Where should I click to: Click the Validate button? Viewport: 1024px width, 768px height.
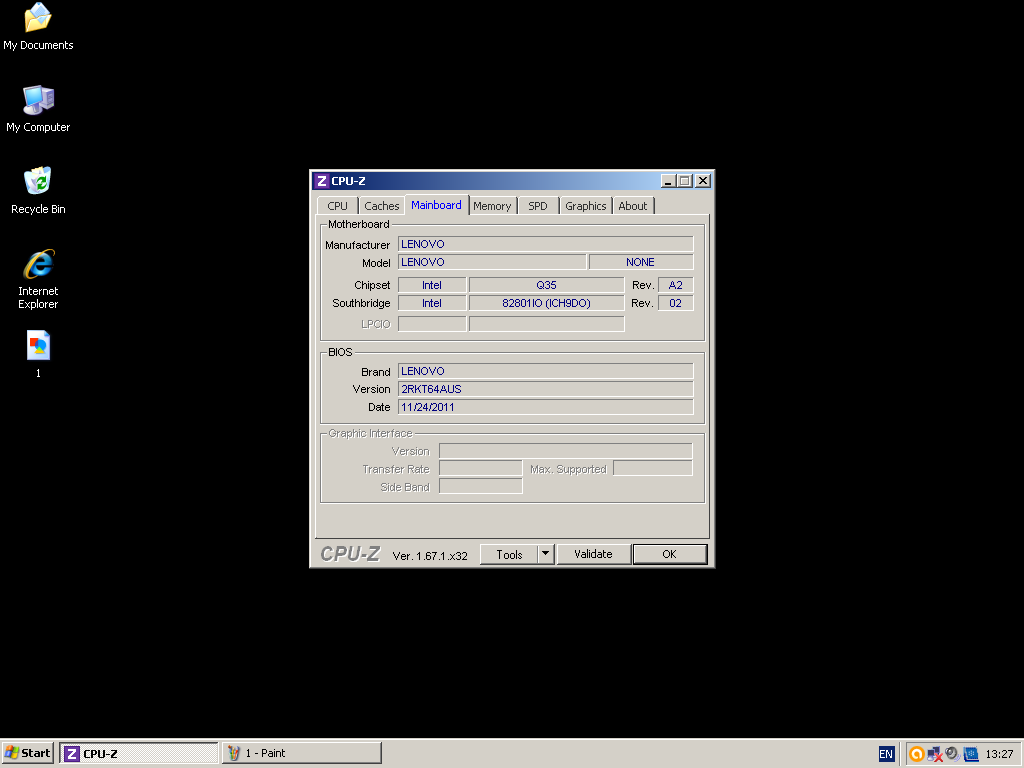(x=594, y=554)
